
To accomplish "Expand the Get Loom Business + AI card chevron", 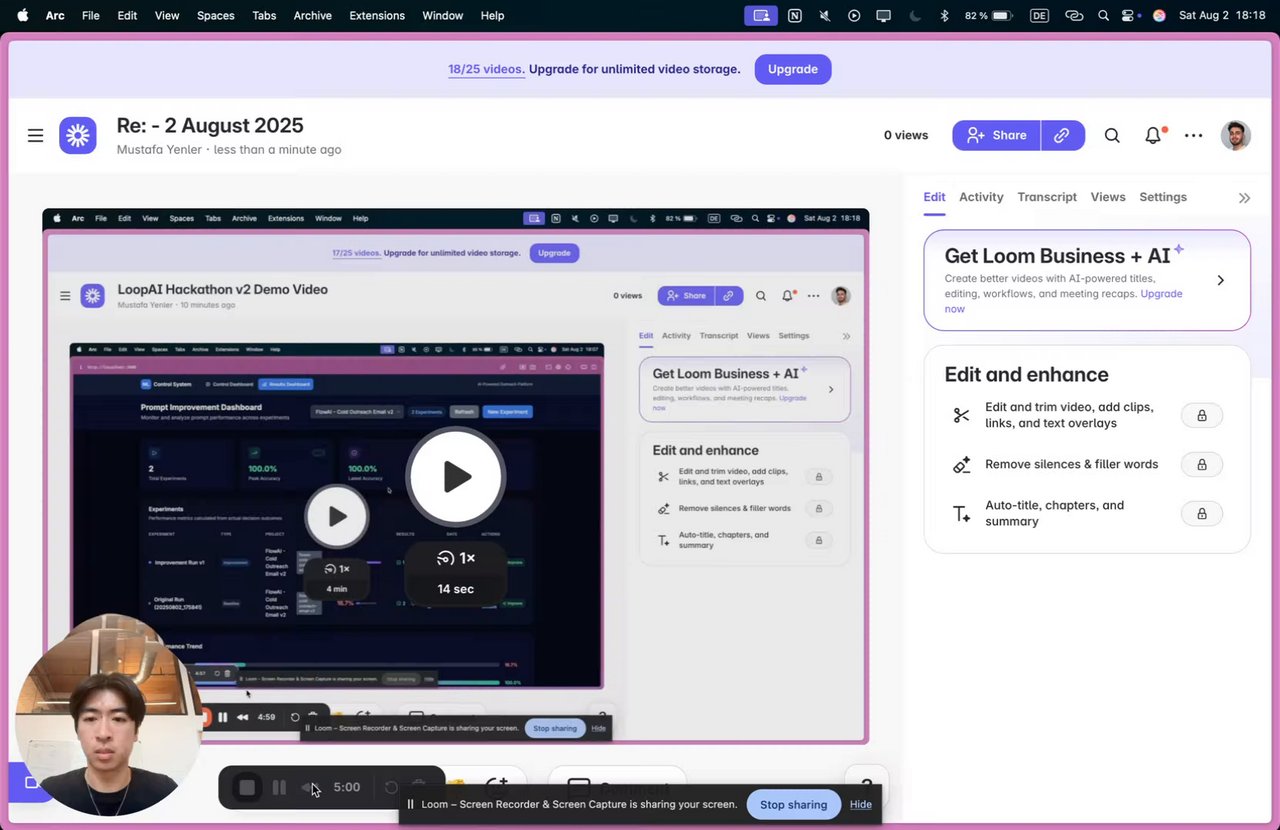I will [x=1220, y=280].
